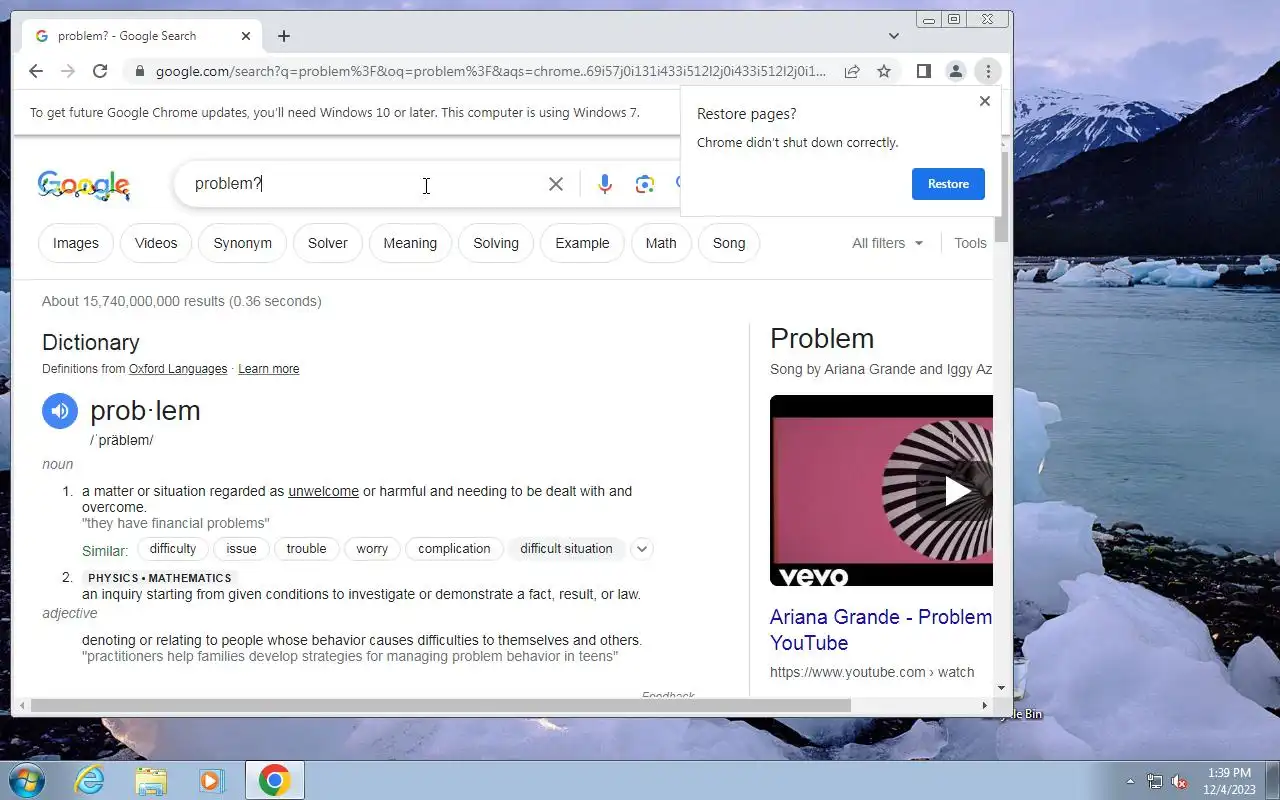1280x800 pixels.
Task: Select the Meaning filter chip
Action: (x=410, y=243)
